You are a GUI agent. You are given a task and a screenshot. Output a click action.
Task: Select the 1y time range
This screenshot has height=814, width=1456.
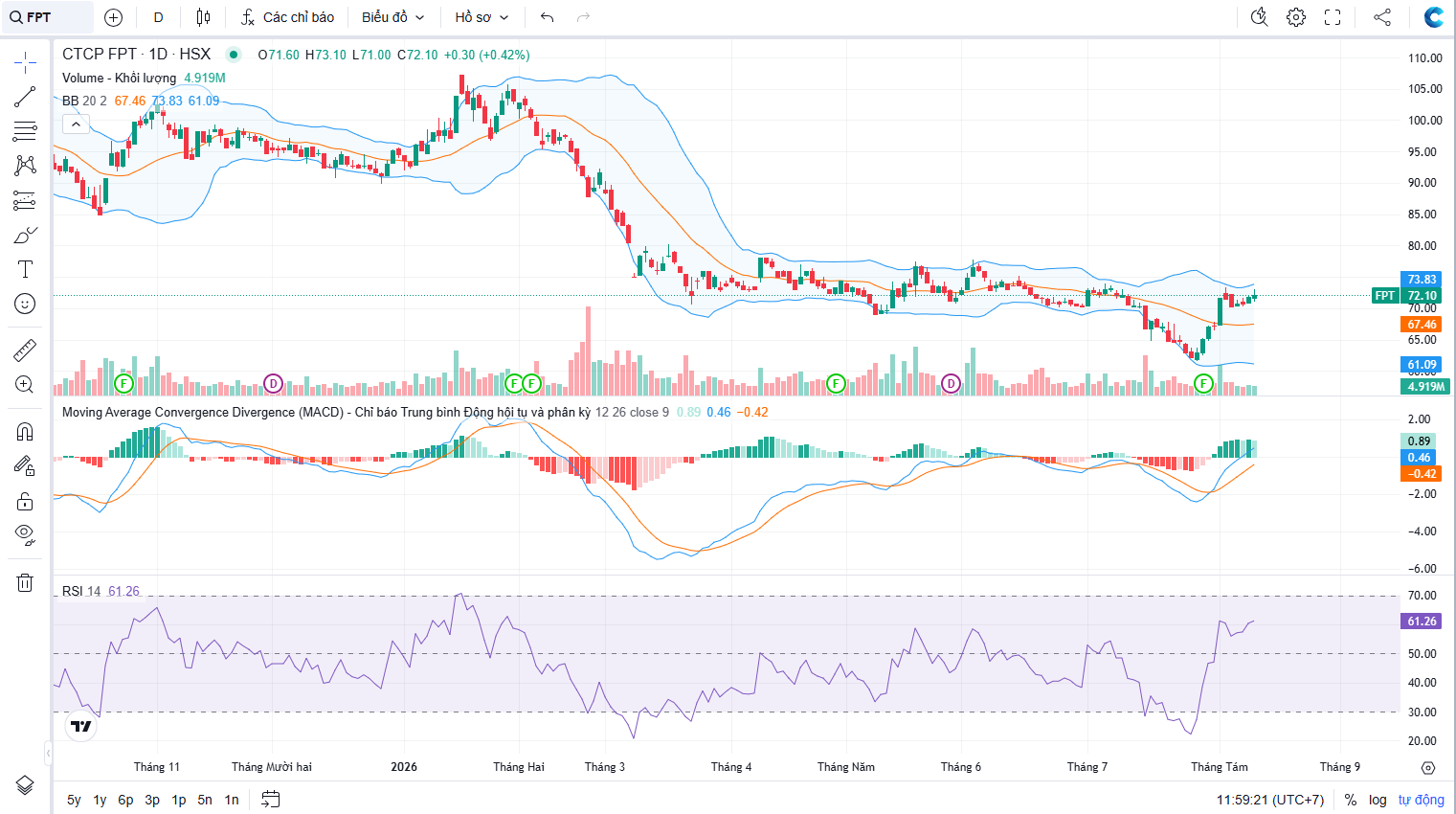click(x=100, y=800)
